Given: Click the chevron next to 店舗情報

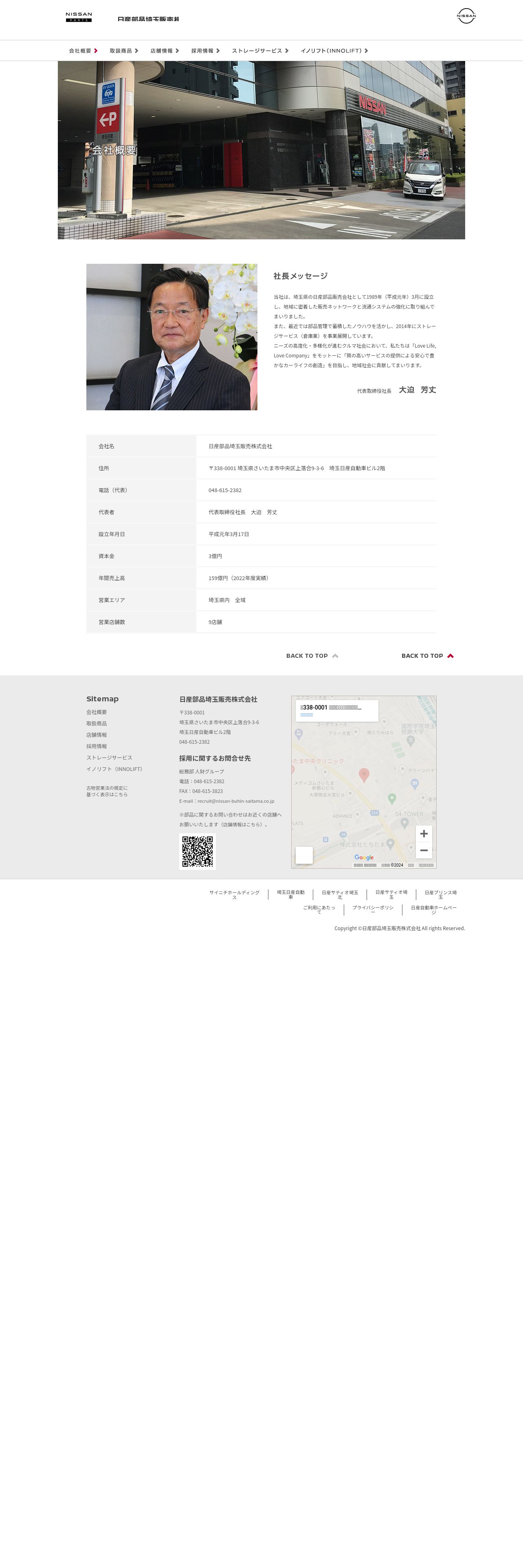Looking at the screenshot, I should point(177,51).
